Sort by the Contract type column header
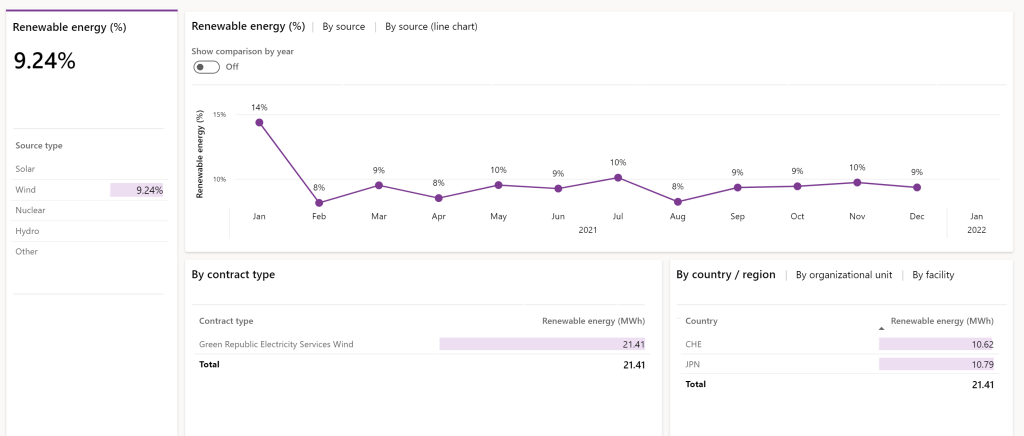This screenshot has width=1024, height=436. pos(226,321)
